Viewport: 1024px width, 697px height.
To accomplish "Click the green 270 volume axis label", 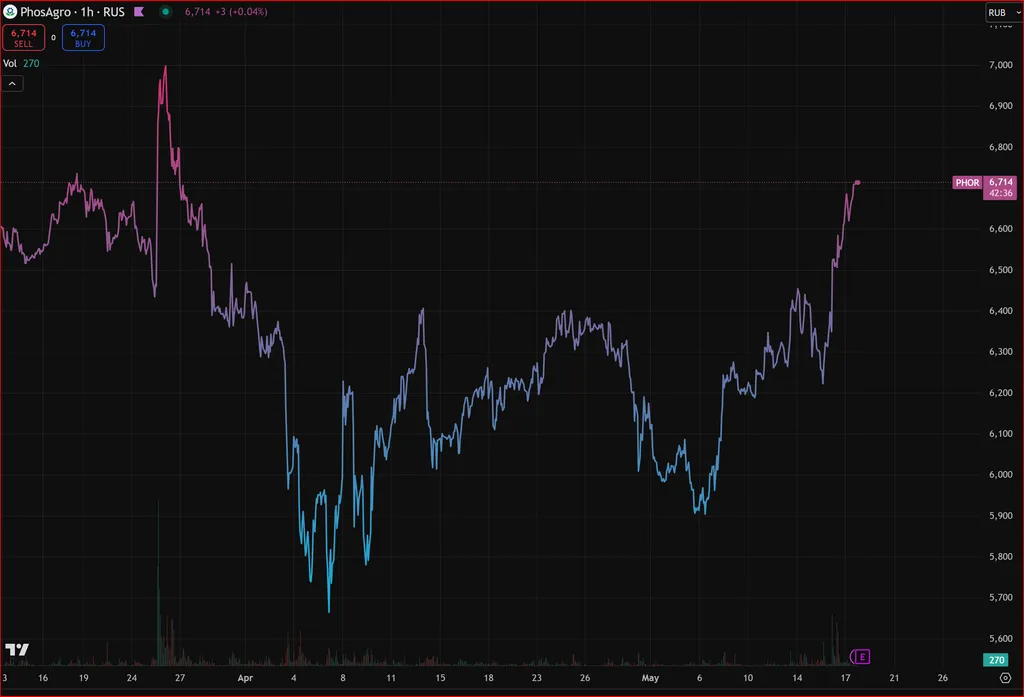I will pyautogui.click(x=996, y=660).
